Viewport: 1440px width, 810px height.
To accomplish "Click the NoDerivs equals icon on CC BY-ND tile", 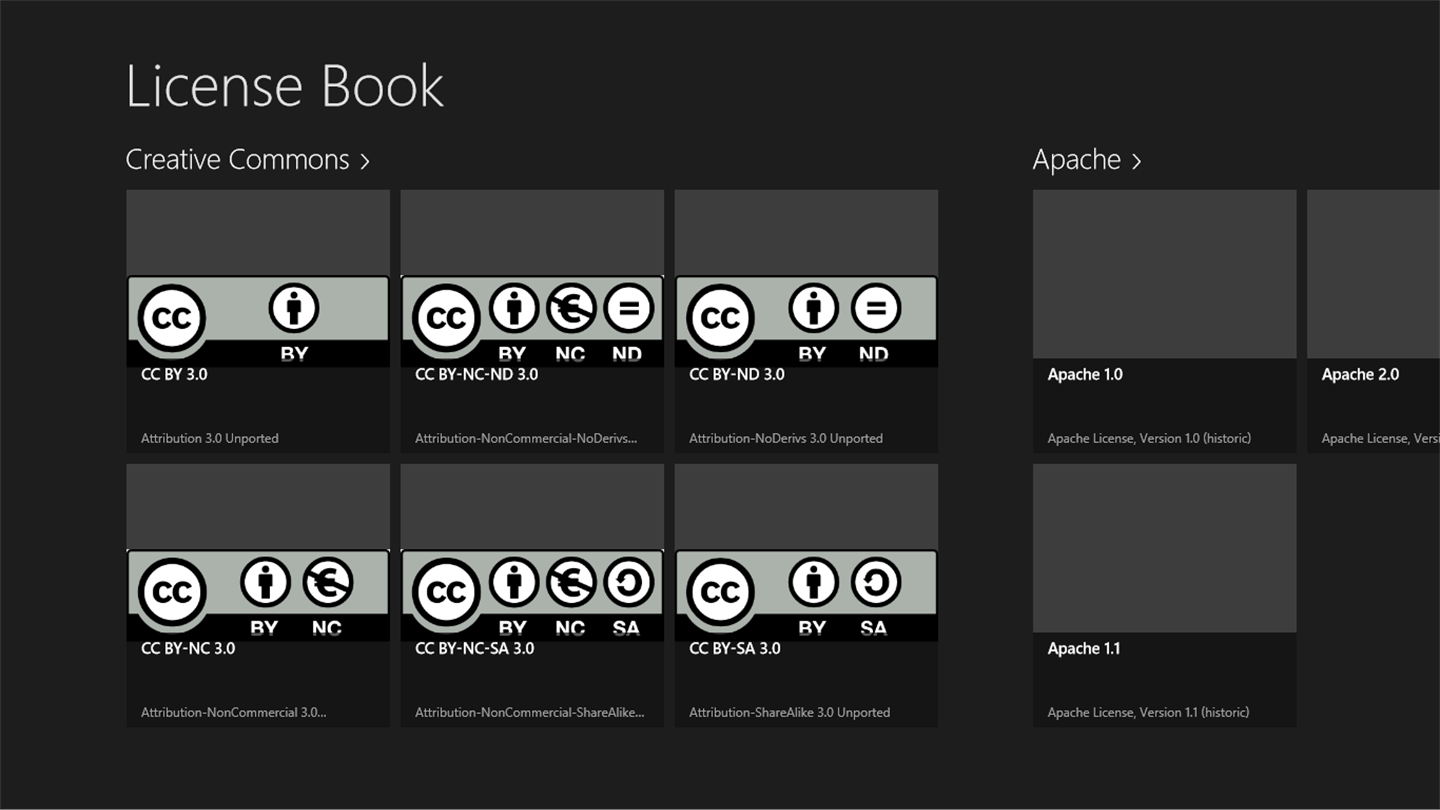I will [x=875, y=309].
